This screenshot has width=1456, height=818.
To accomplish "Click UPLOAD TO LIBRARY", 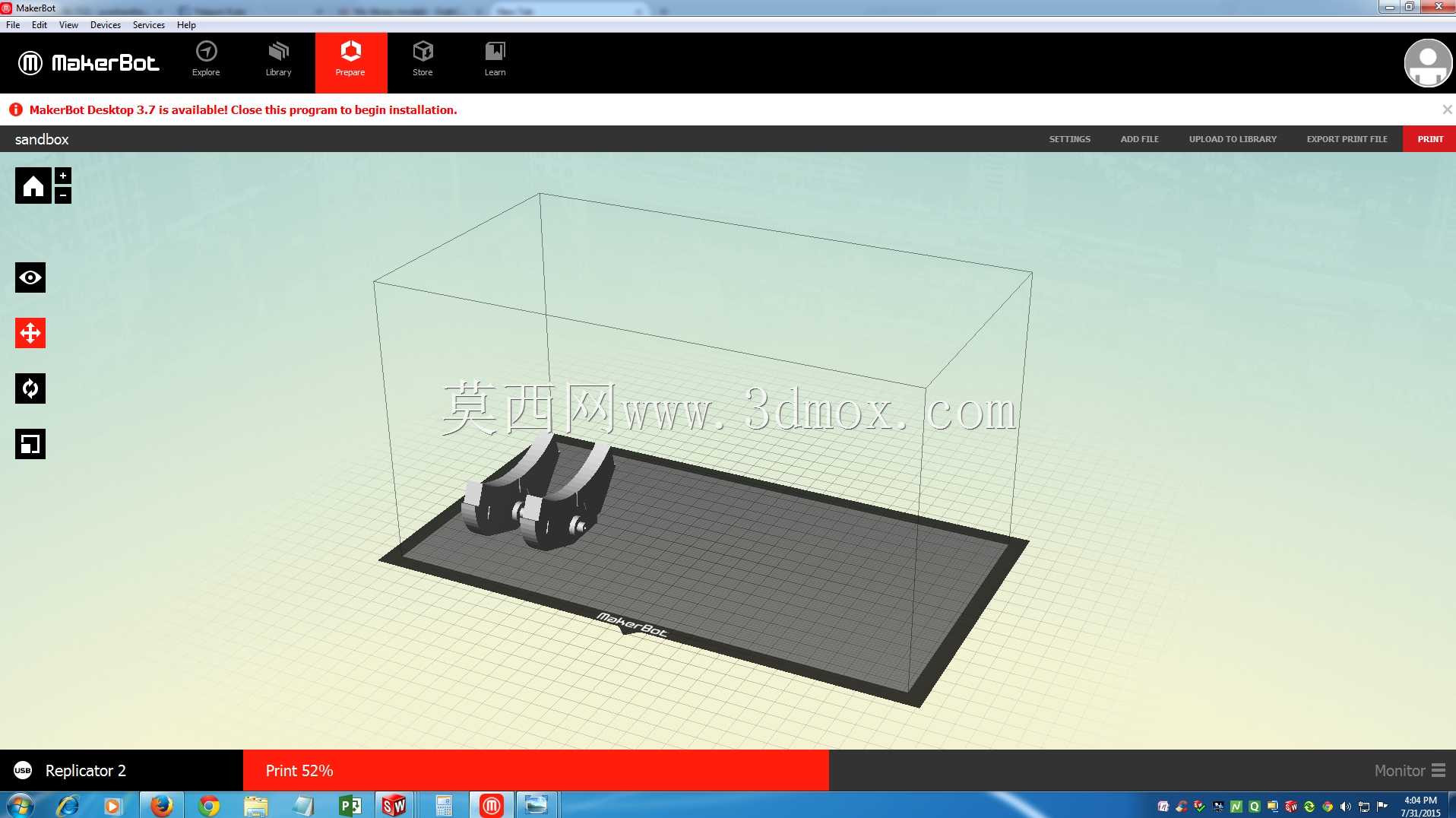I will point(1233,139).
